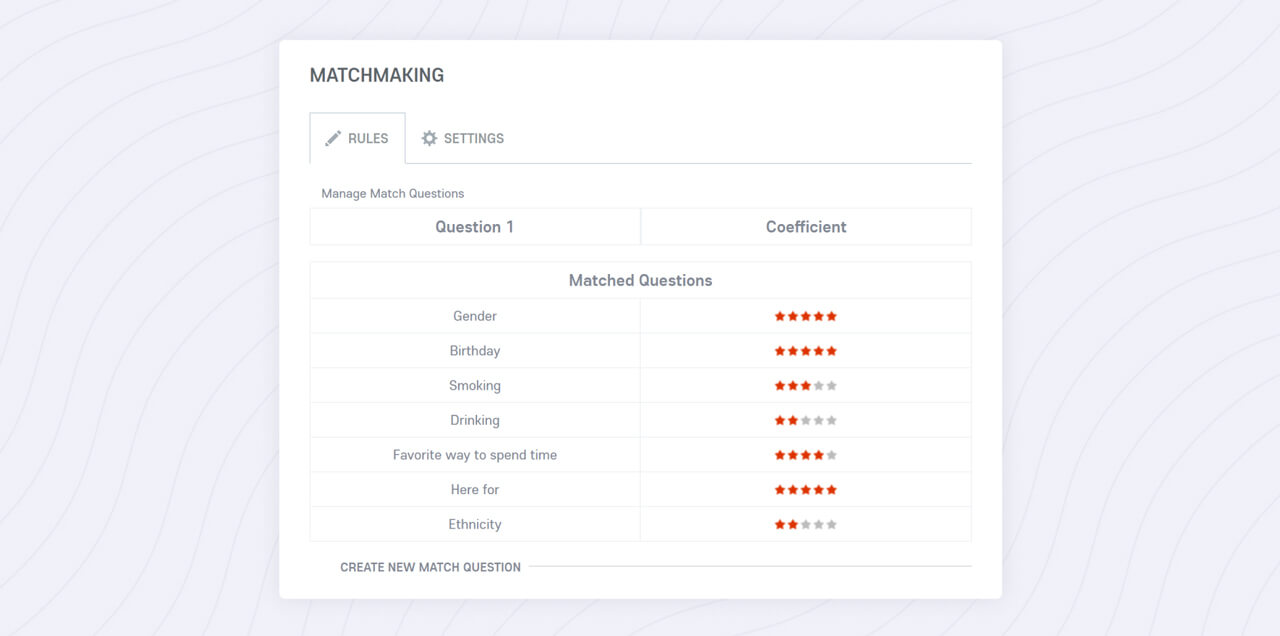Viewport: 1280px width, 636px height.
Task: Click the Matched Questions section header
Action: click(x=640, y=280)
